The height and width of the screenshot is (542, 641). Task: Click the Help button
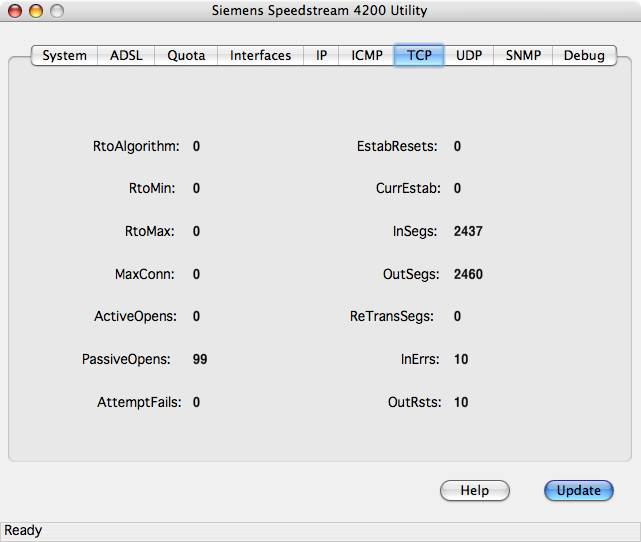click(475, 490)
